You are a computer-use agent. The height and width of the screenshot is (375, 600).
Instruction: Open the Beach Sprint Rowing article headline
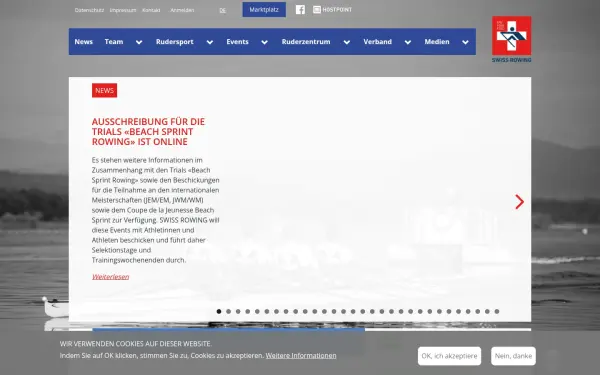pos(148,132)
